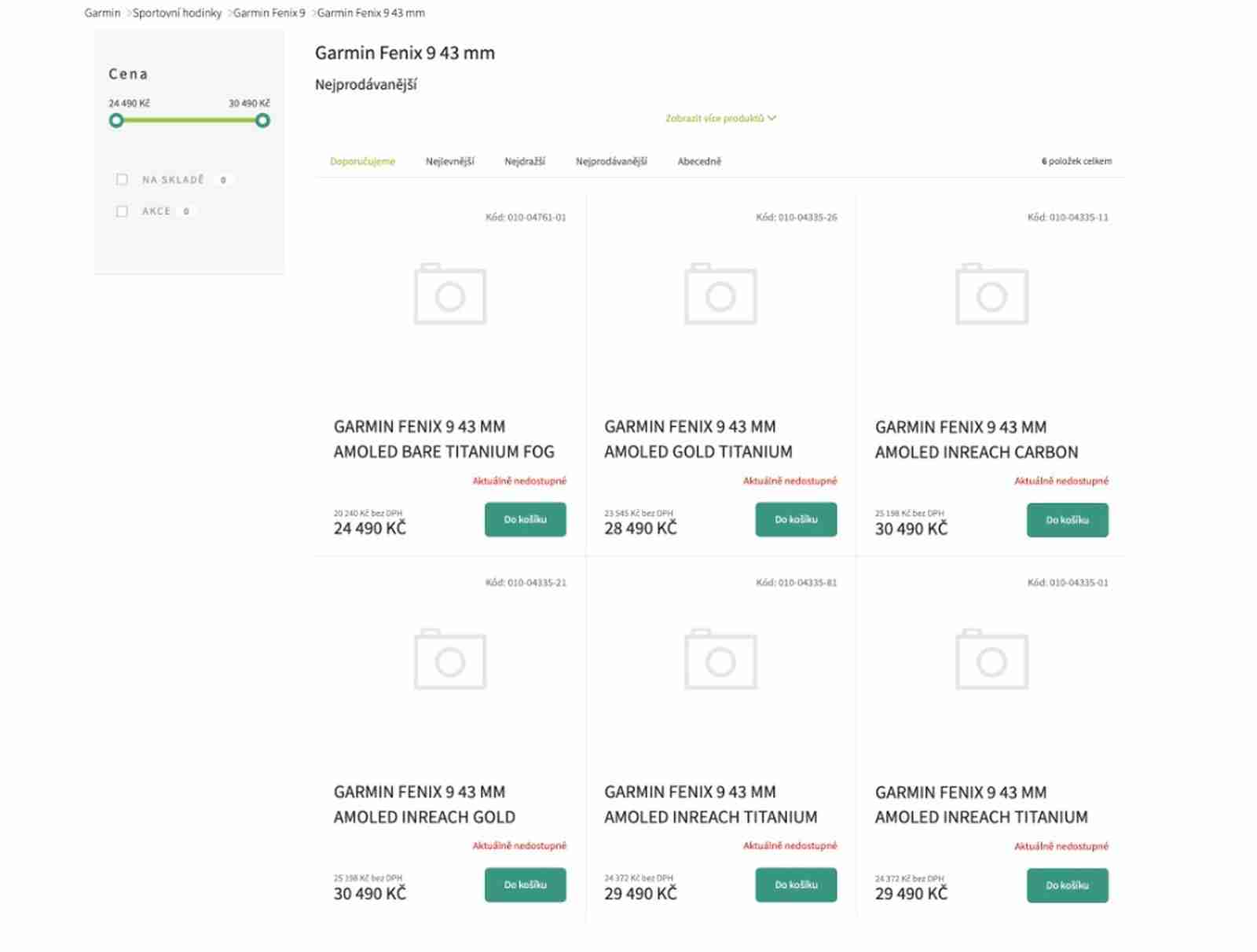
Task: Click the 23 545 Kč bez DPH price
Action: tap(639, 513)
